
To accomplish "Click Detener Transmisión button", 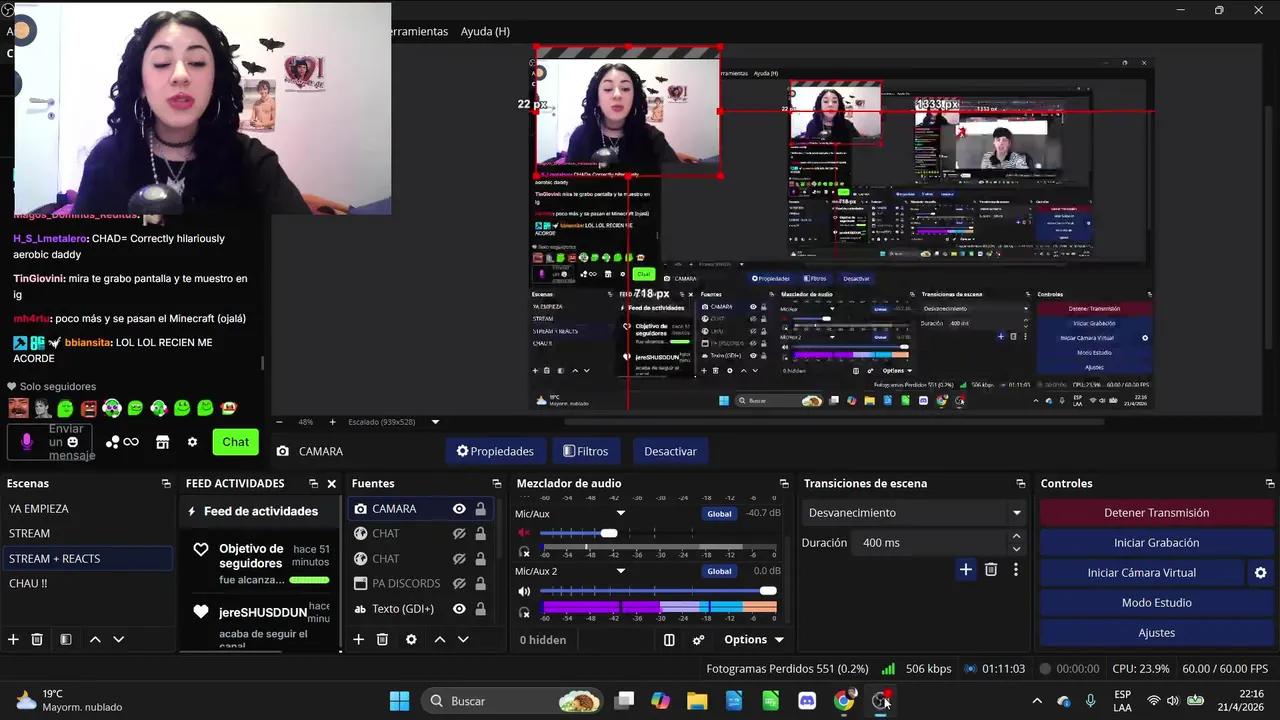I will 1156,513.
